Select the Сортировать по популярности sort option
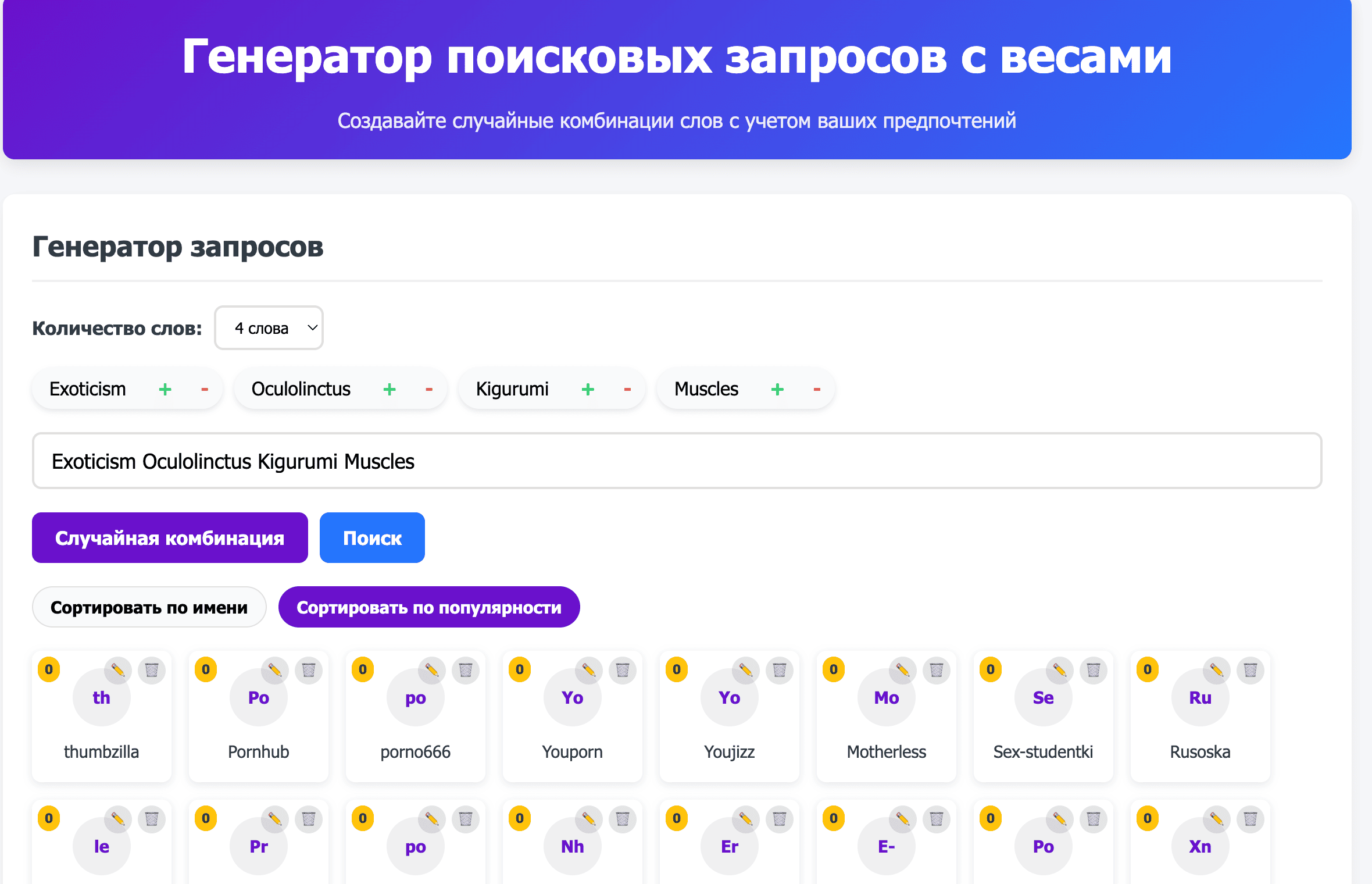 429,607
